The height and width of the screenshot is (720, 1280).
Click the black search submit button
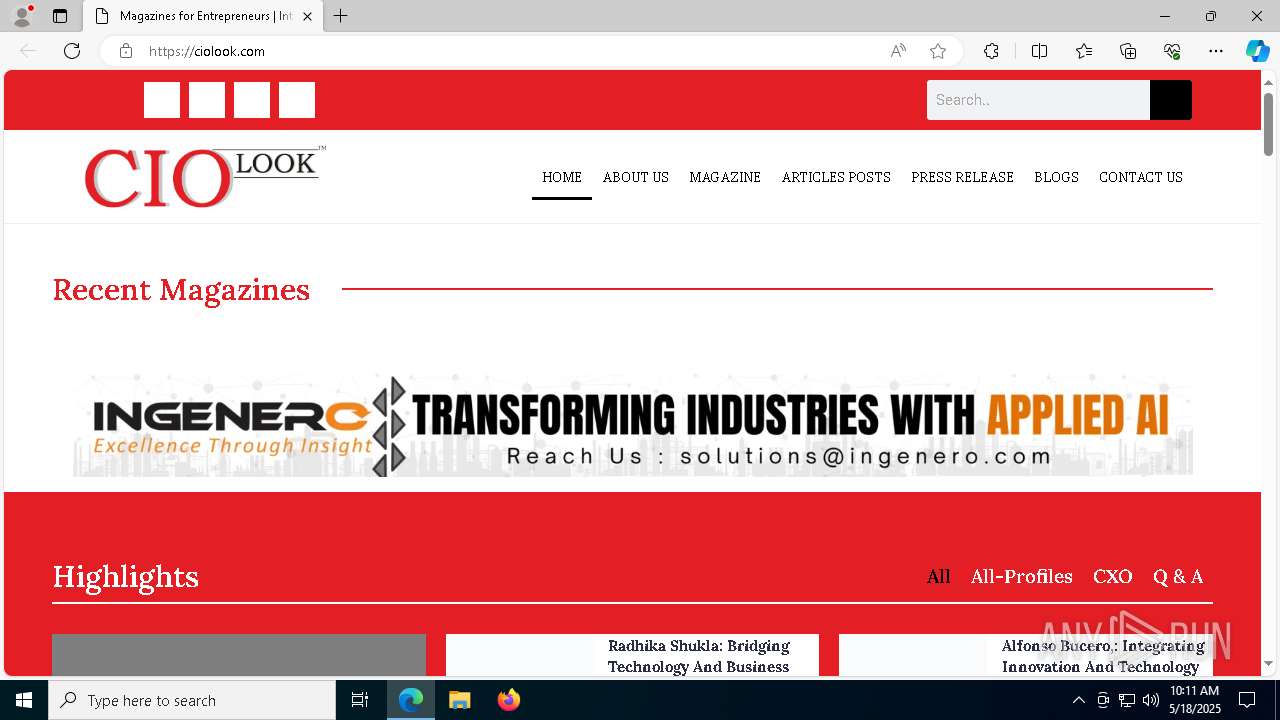[1171, 100]
